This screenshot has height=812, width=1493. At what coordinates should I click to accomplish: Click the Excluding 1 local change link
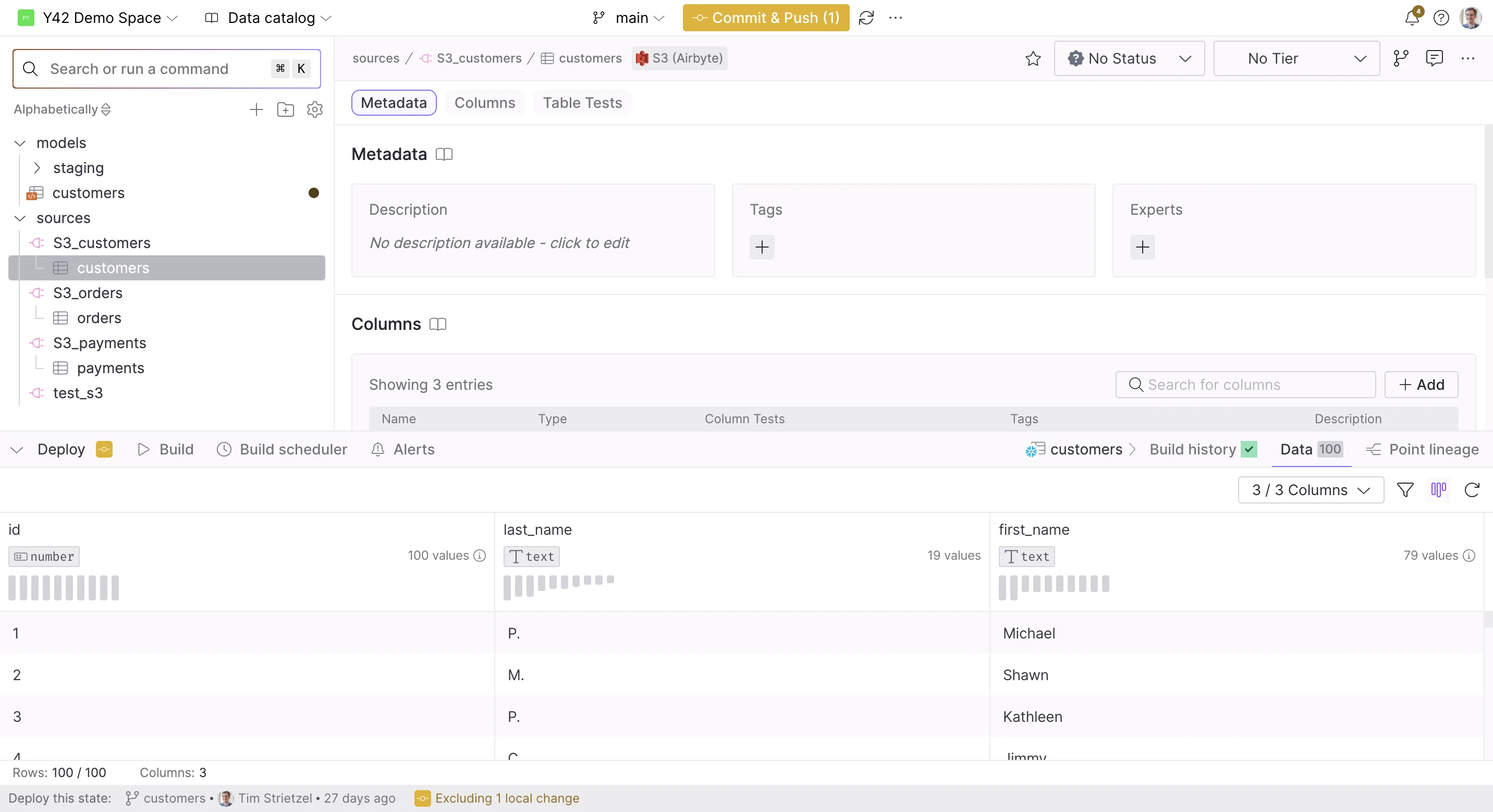pyautogui.click(x=507, y=798)
